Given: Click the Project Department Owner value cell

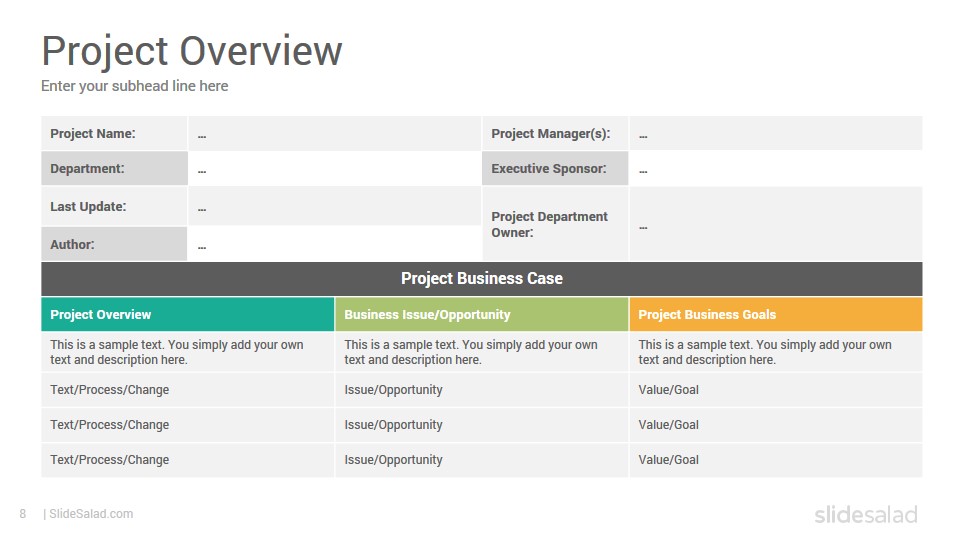Looking at the screenshot, I should (776, 224).
